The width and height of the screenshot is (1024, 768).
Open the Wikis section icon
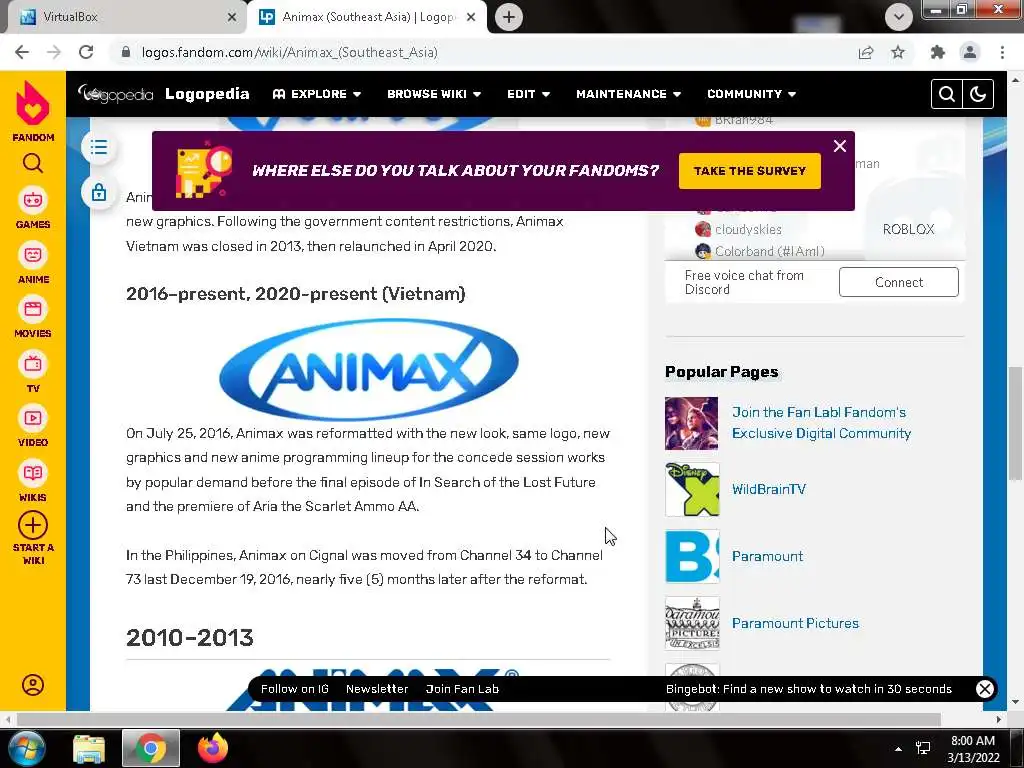(x=33, y=473)
